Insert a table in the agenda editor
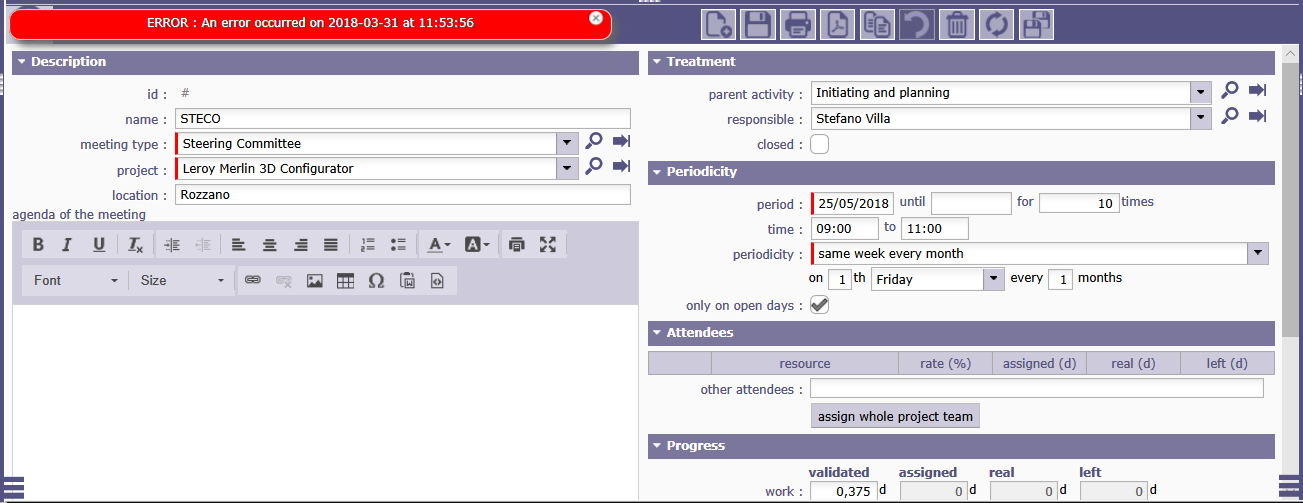 tap(345, 281)
